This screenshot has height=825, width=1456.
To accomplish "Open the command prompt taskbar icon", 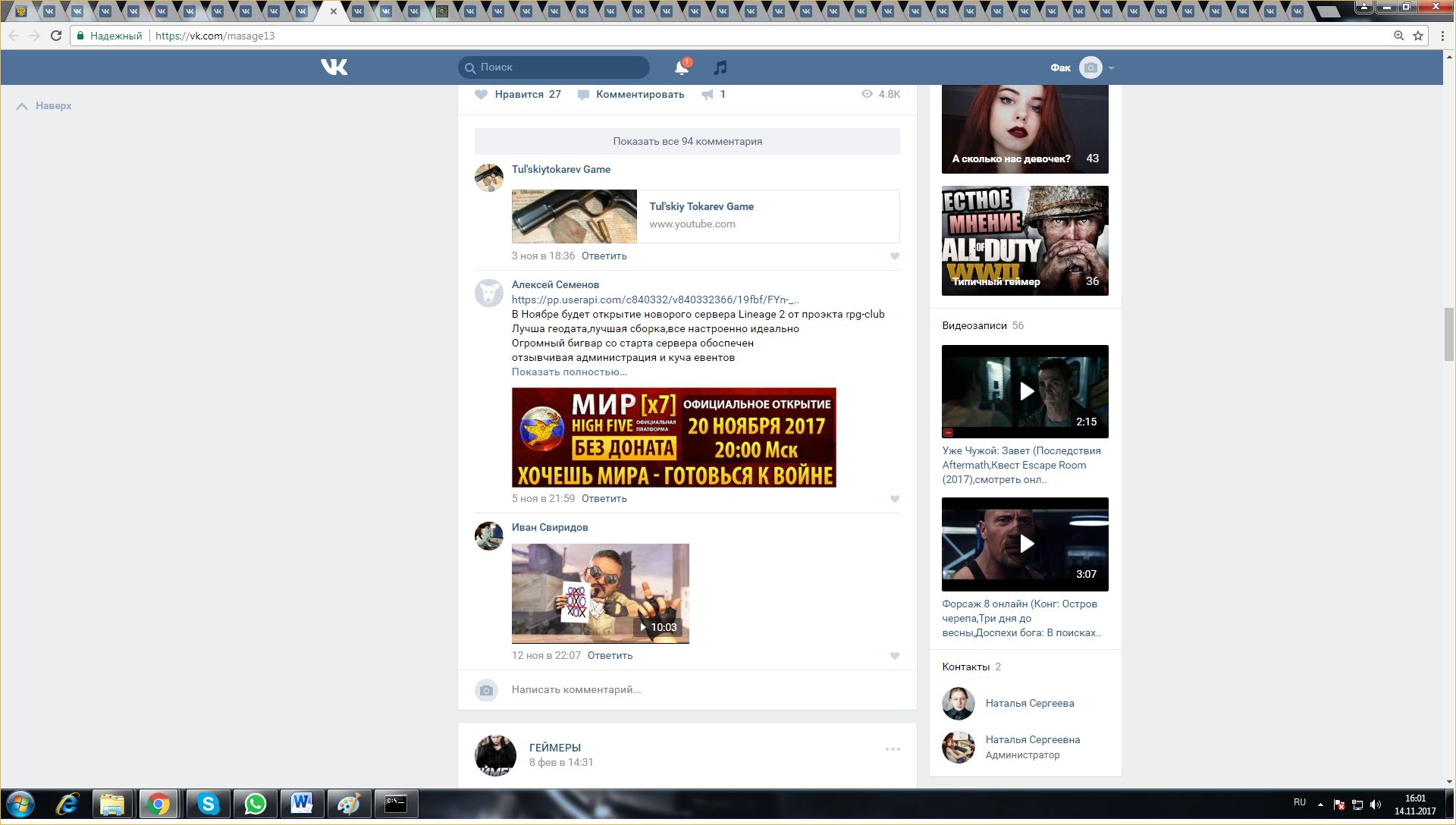I will (396, 805).
